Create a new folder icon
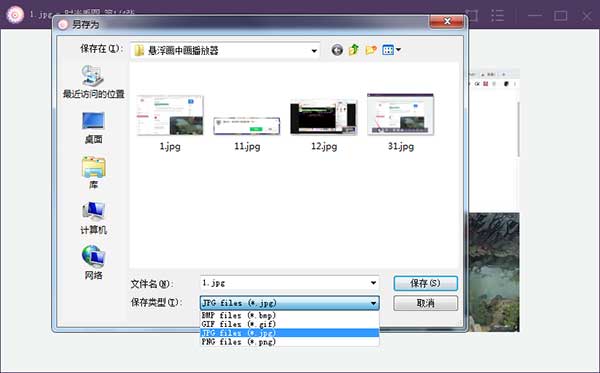Viewport: 600px width, 373px height. pyautogui.click(x=371, y=50)
